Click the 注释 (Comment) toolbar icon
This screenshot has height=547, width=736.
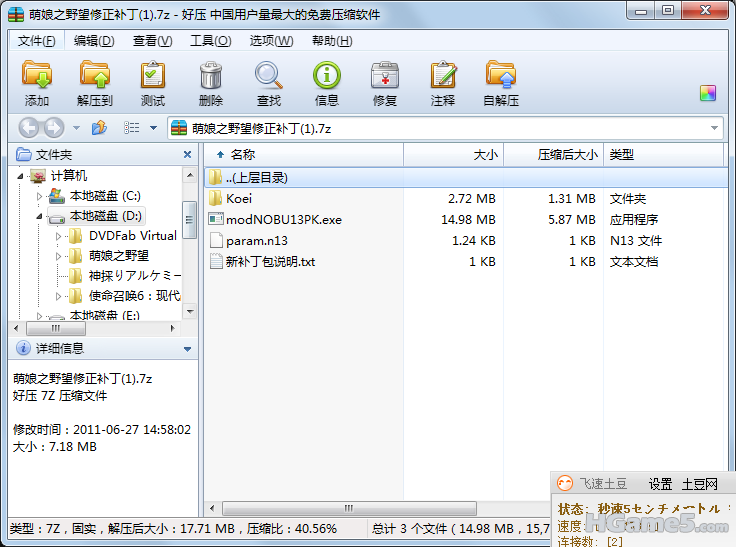pos(443,75)
